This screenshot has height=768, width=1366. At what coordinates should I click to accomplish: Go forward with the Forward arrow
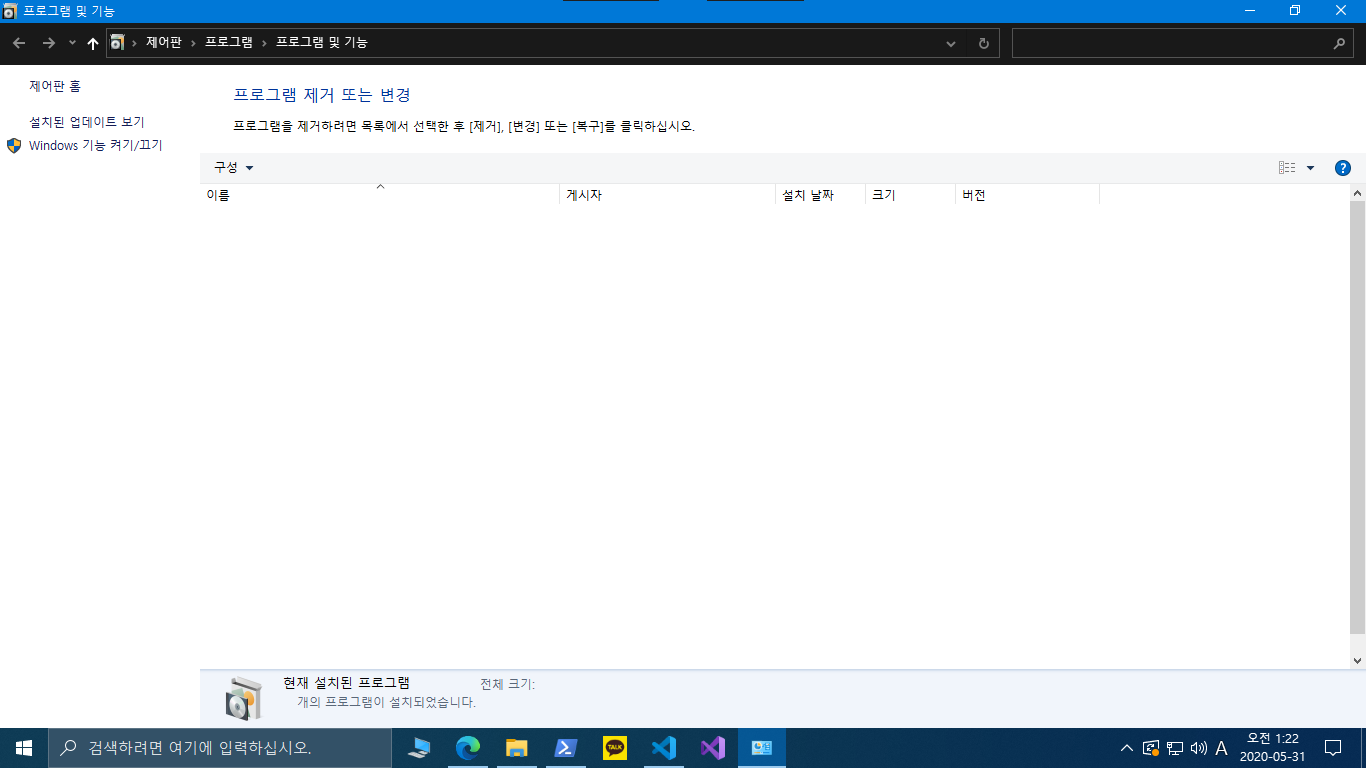tap(48, 43)
